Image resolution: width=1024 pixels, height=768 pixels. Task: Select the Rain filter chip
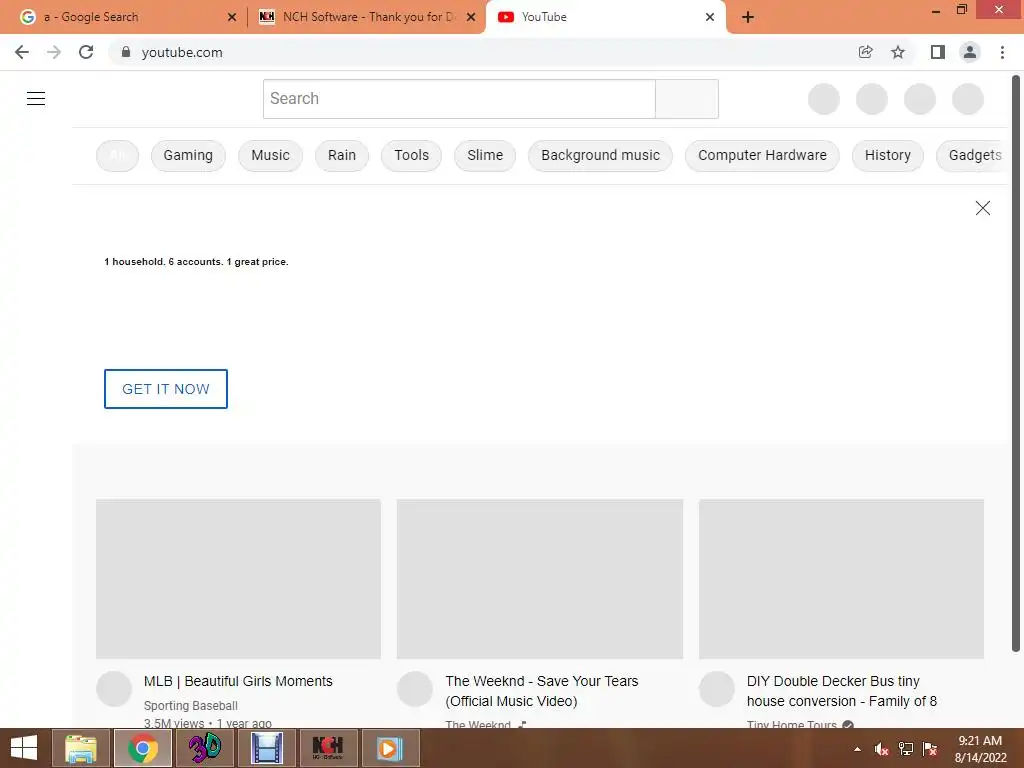coord(342,155)
